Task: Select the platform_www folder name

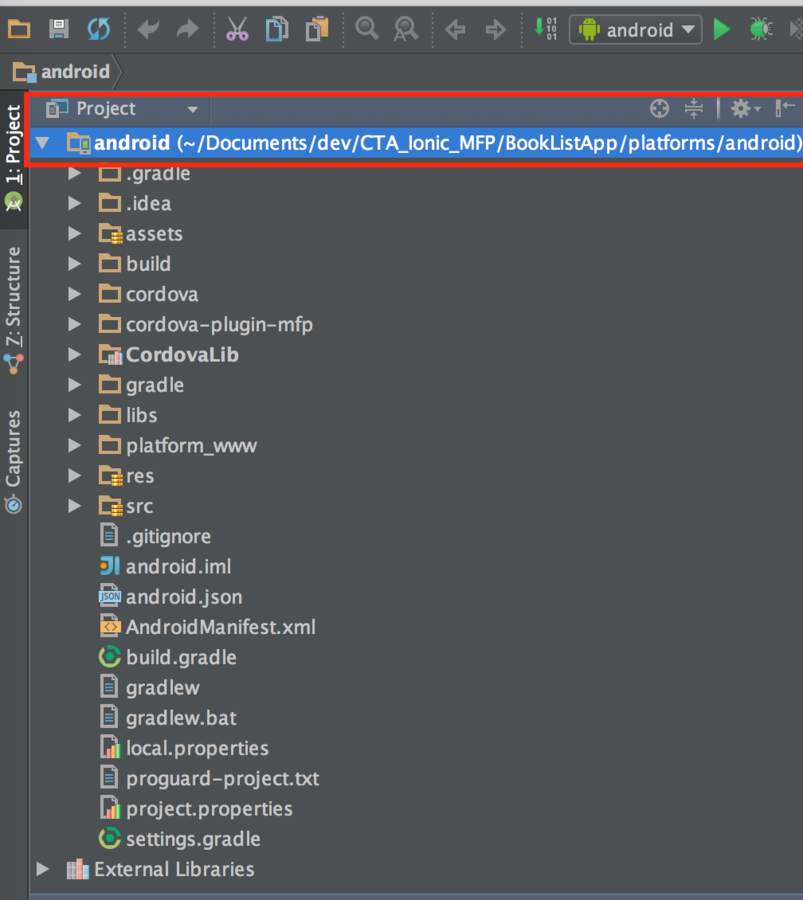Action: [191, 446]
